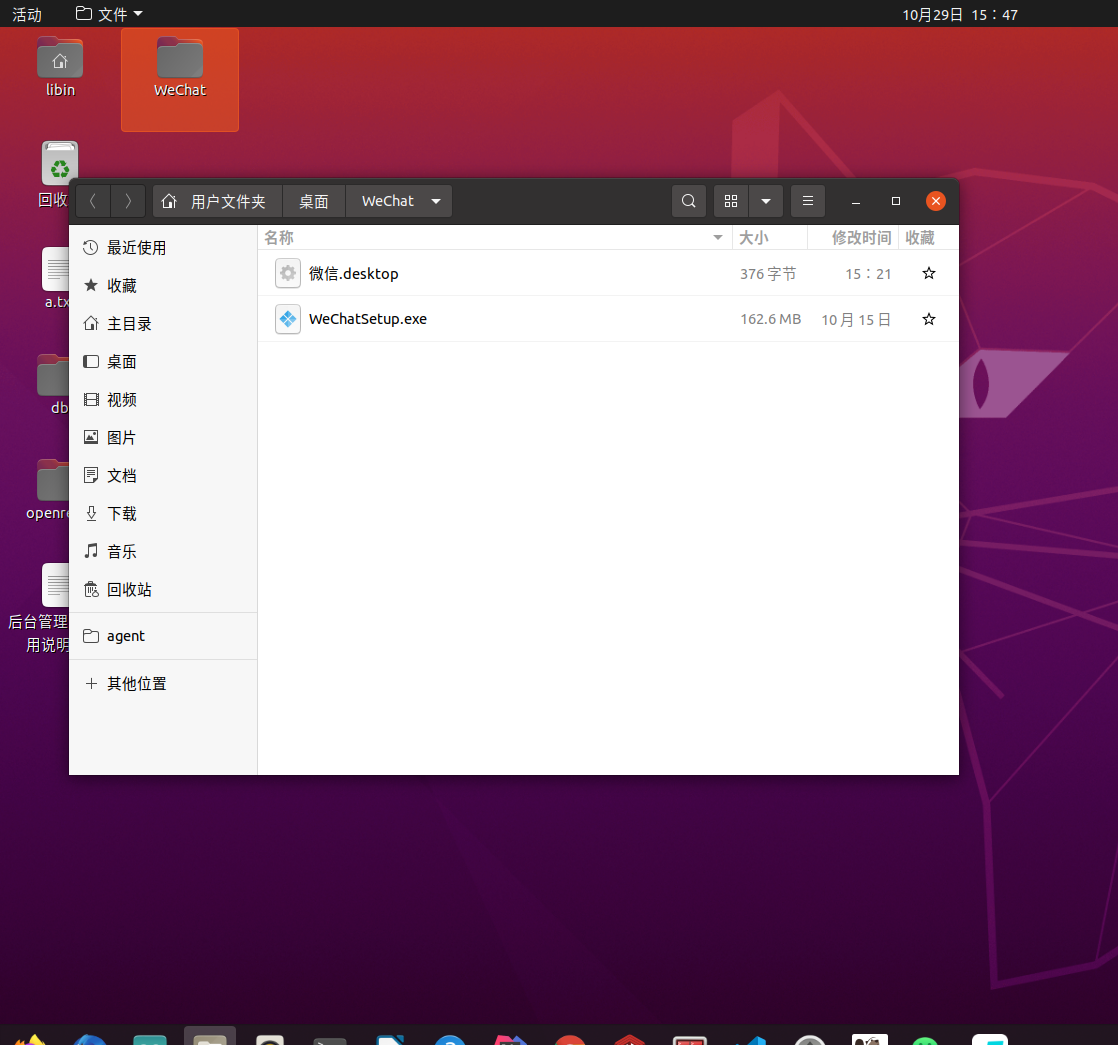Screen dimensions: 1118x1045
Task: Minimize the Files window
Action: tap(856, 201)
